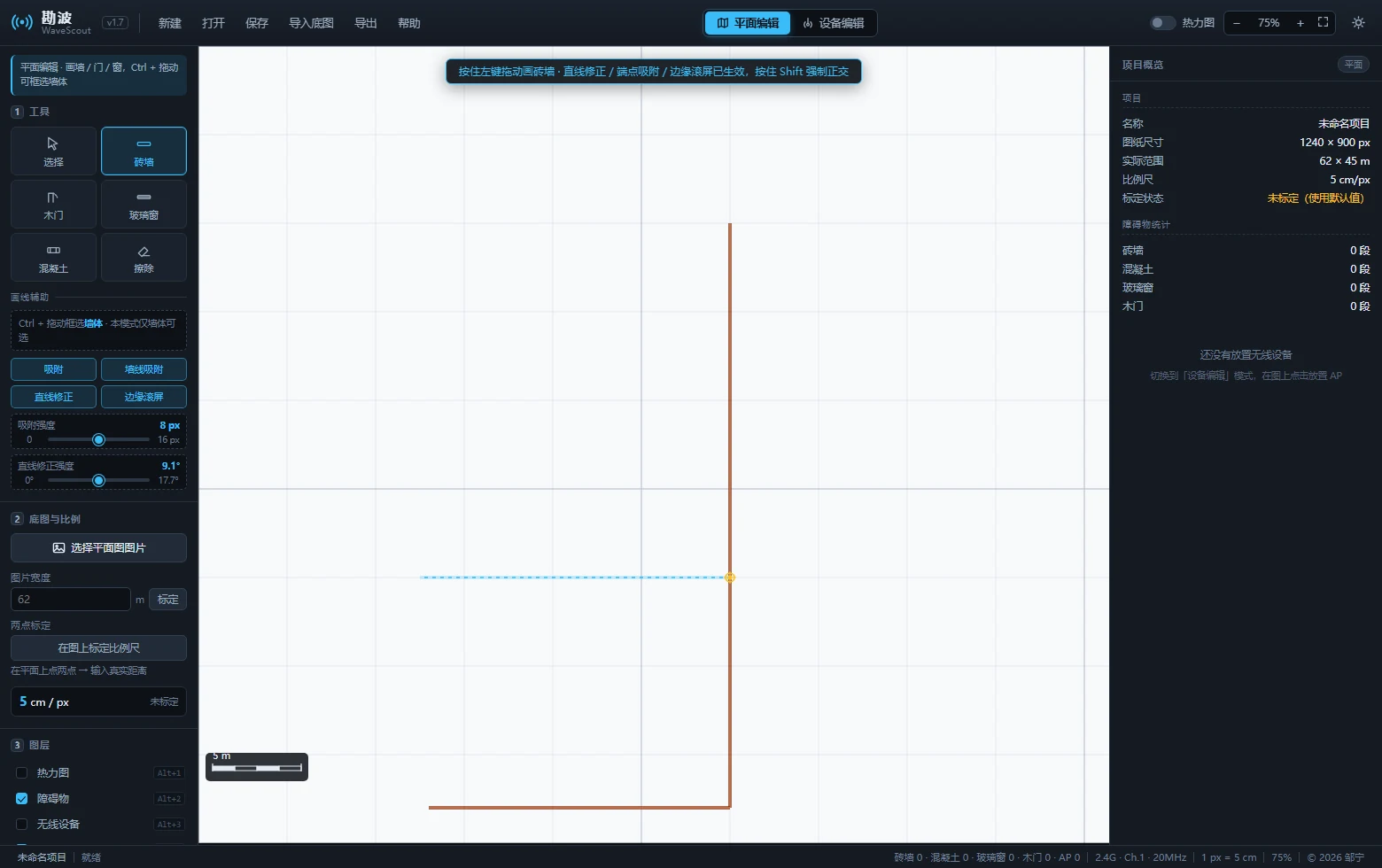
Task: Switch to the 平面编辑 tab
Action: (x=748, y=23)
